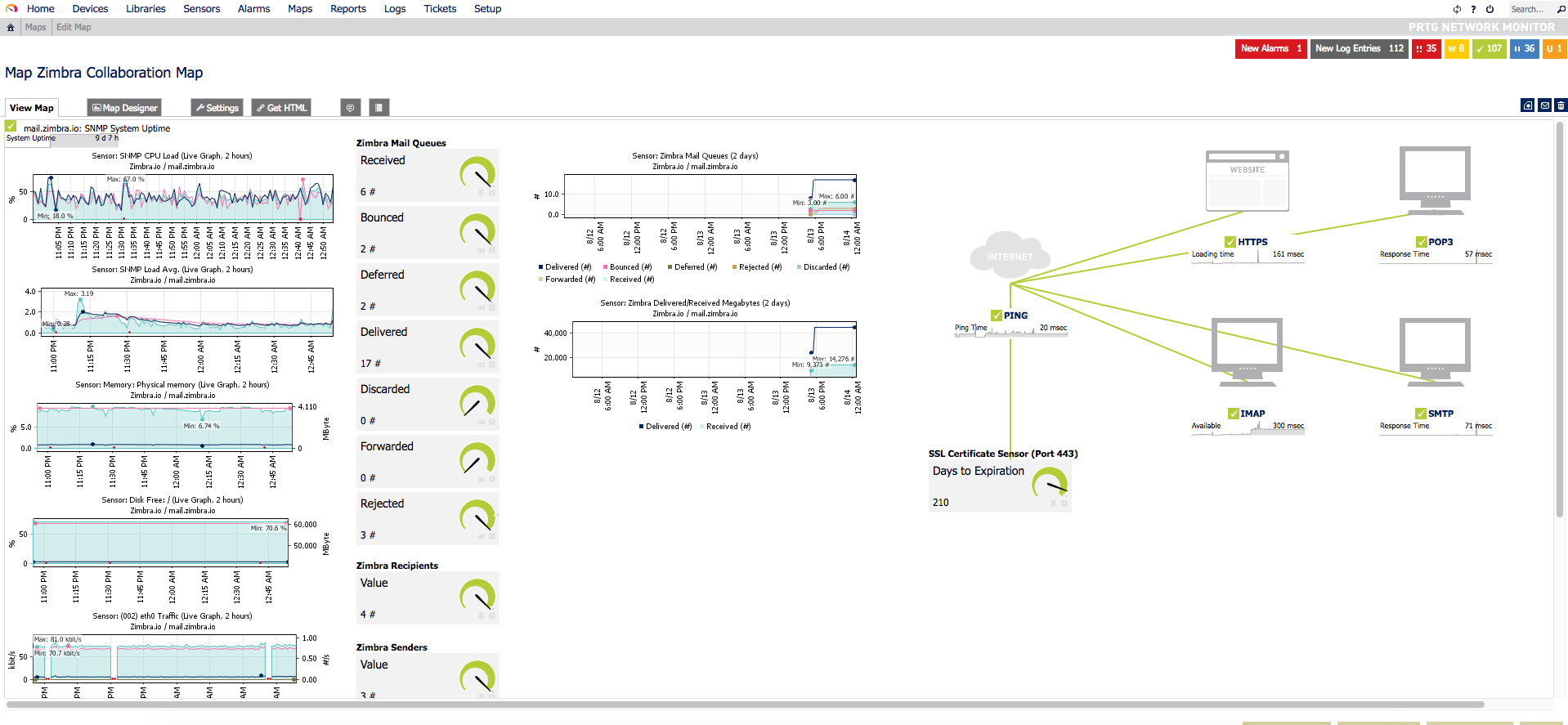Click the monitor icon above IMAP
Screen dimensions: 1568x725
[1247, 351]
